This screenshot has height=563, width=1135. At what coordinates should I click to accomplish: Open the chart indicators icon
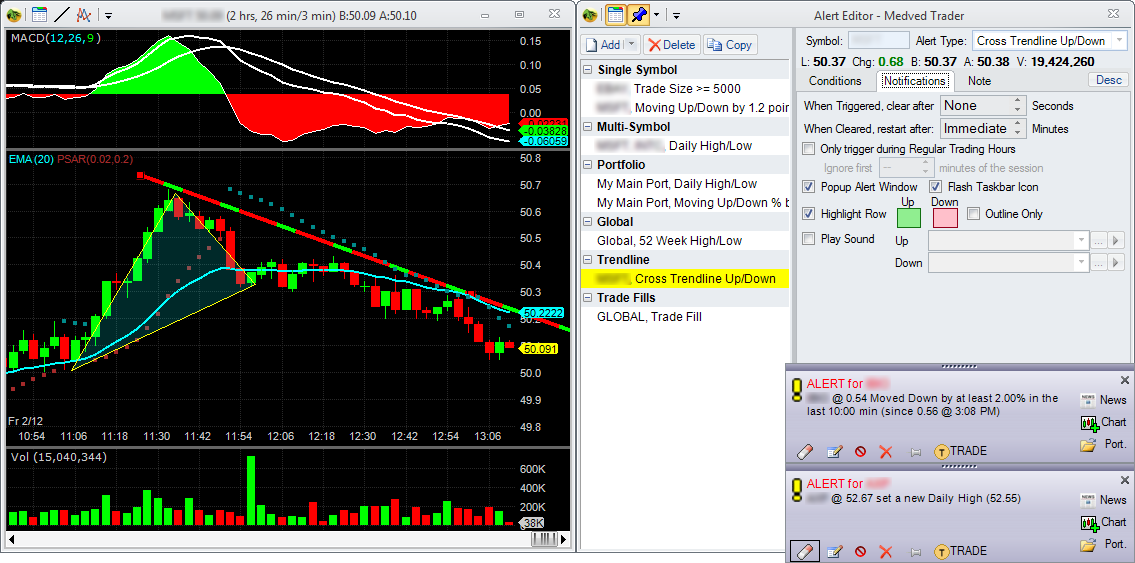click(84, 14)
